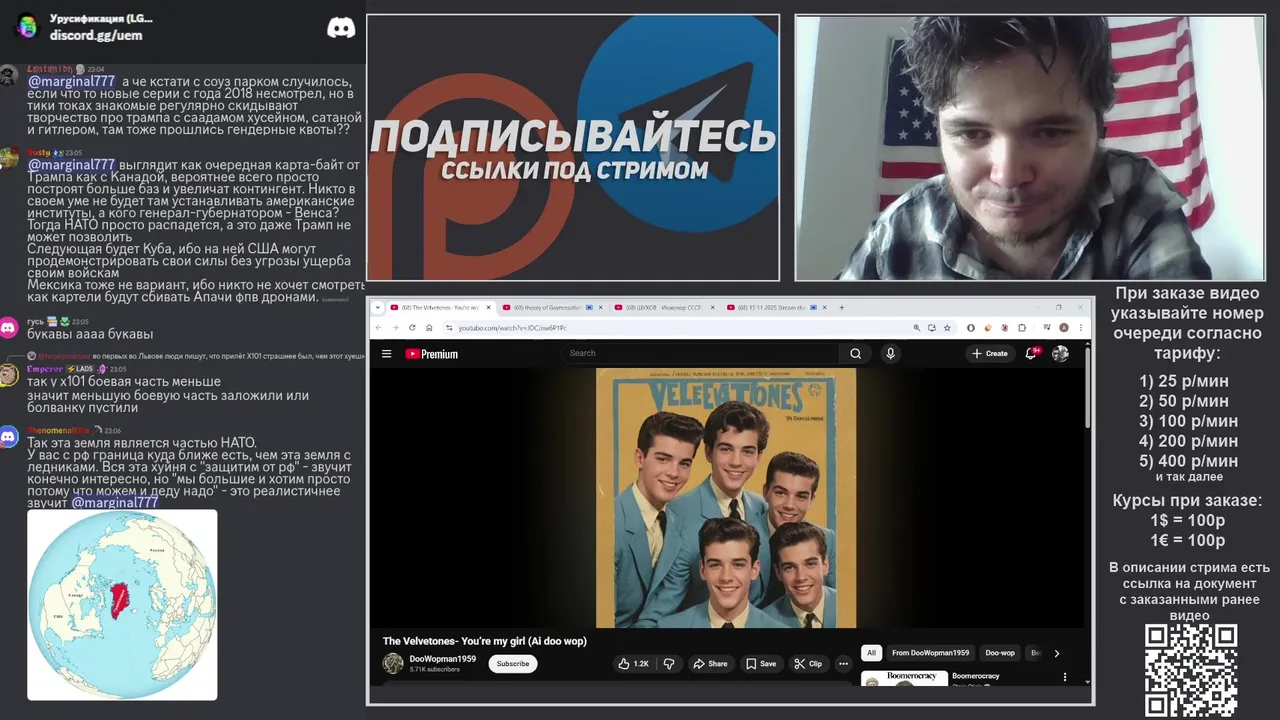Click inside the YouTube search field
This screenshot has width=1280, height=720.
click(700, 353)
